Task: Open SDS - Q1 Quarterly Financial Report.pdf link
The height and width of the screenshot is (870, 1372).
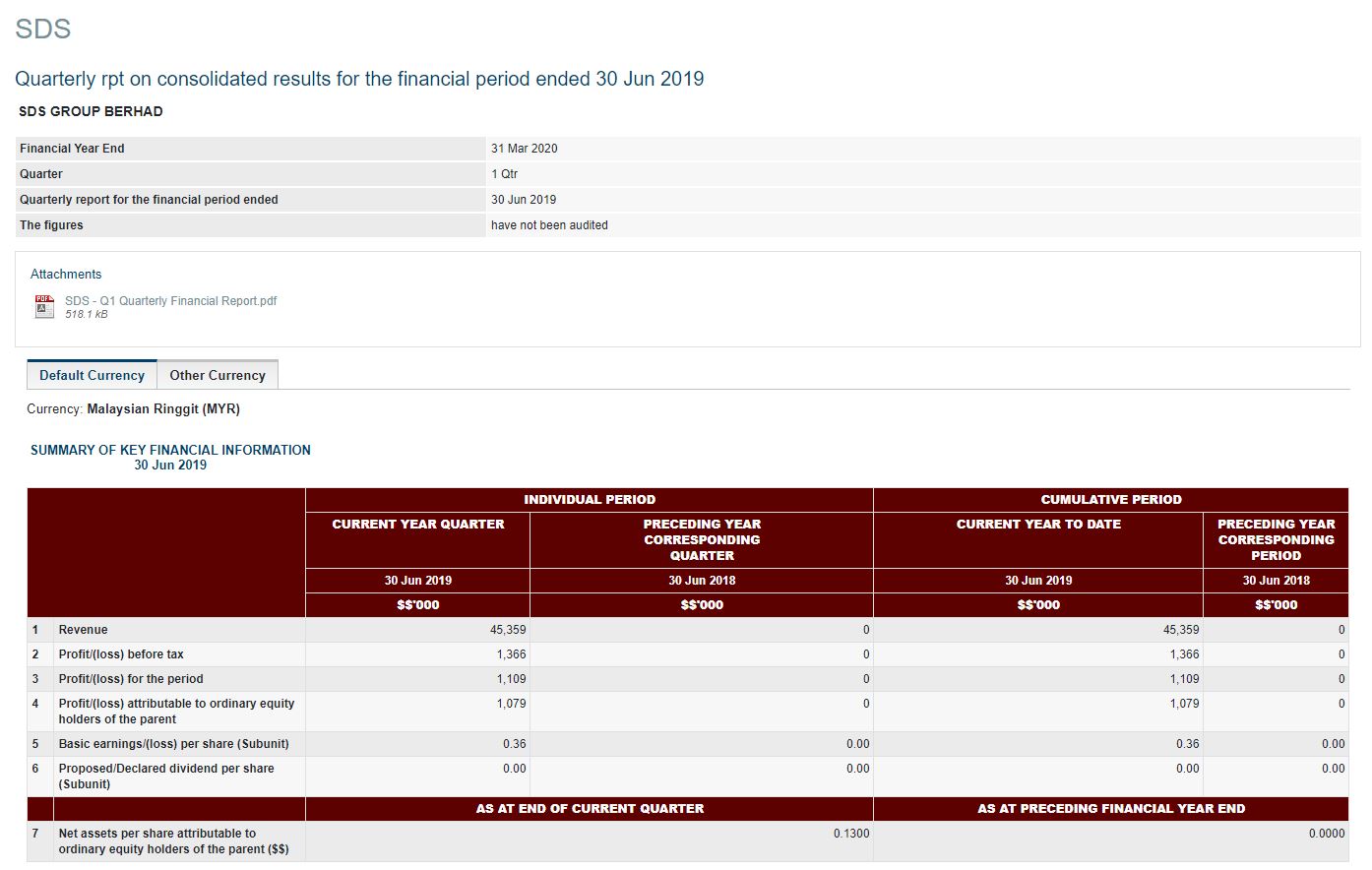Action: coord(171,301)
